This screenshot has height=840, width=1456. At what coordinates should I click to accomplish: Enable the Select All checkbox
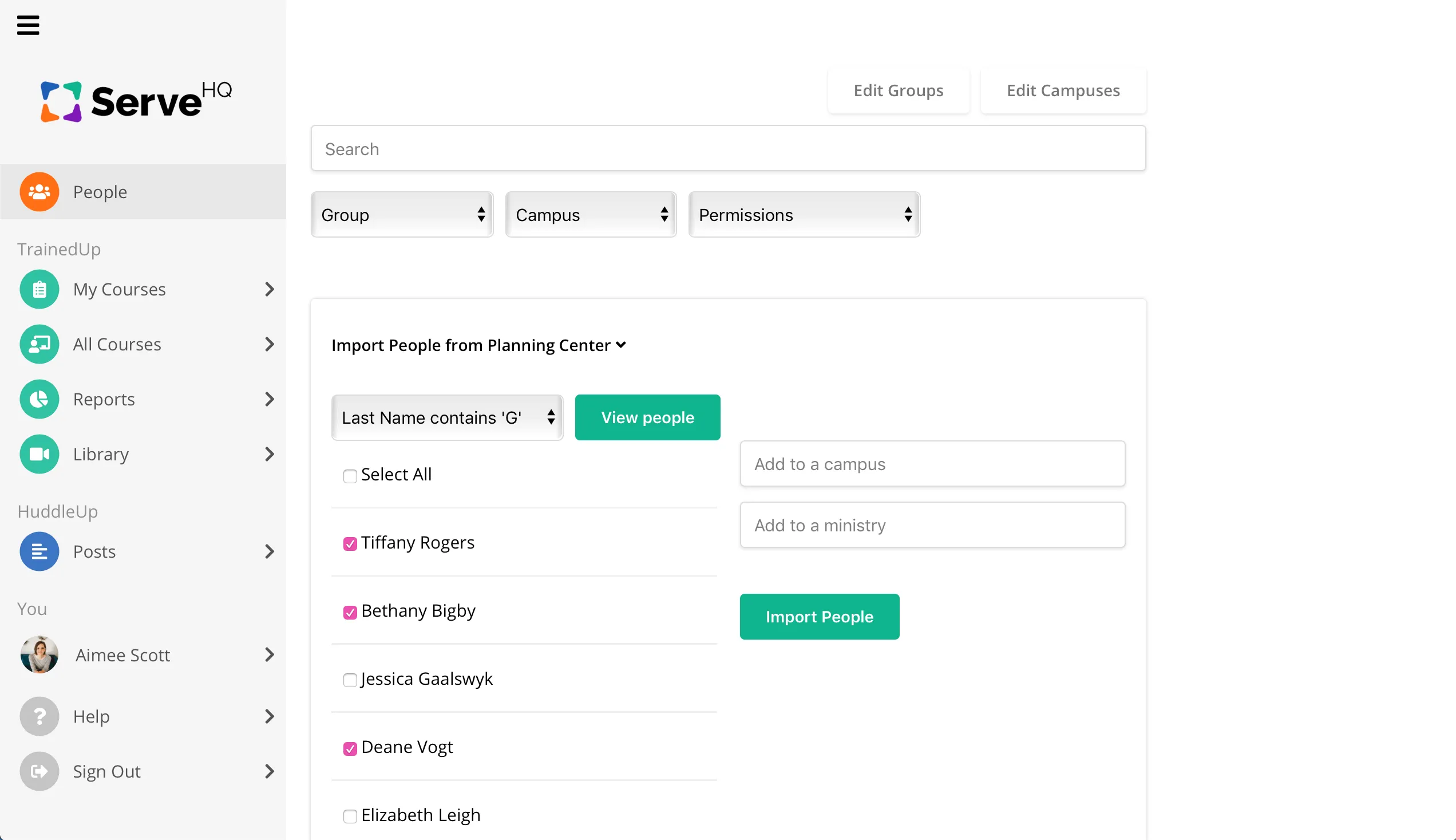350,476
